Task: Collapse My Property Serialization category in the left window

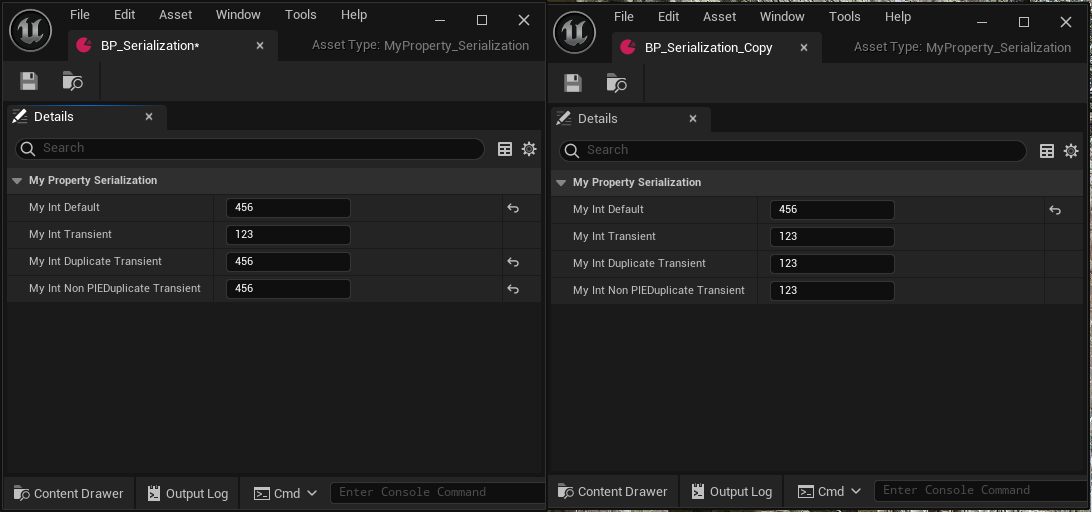Action: click(17, 181)
